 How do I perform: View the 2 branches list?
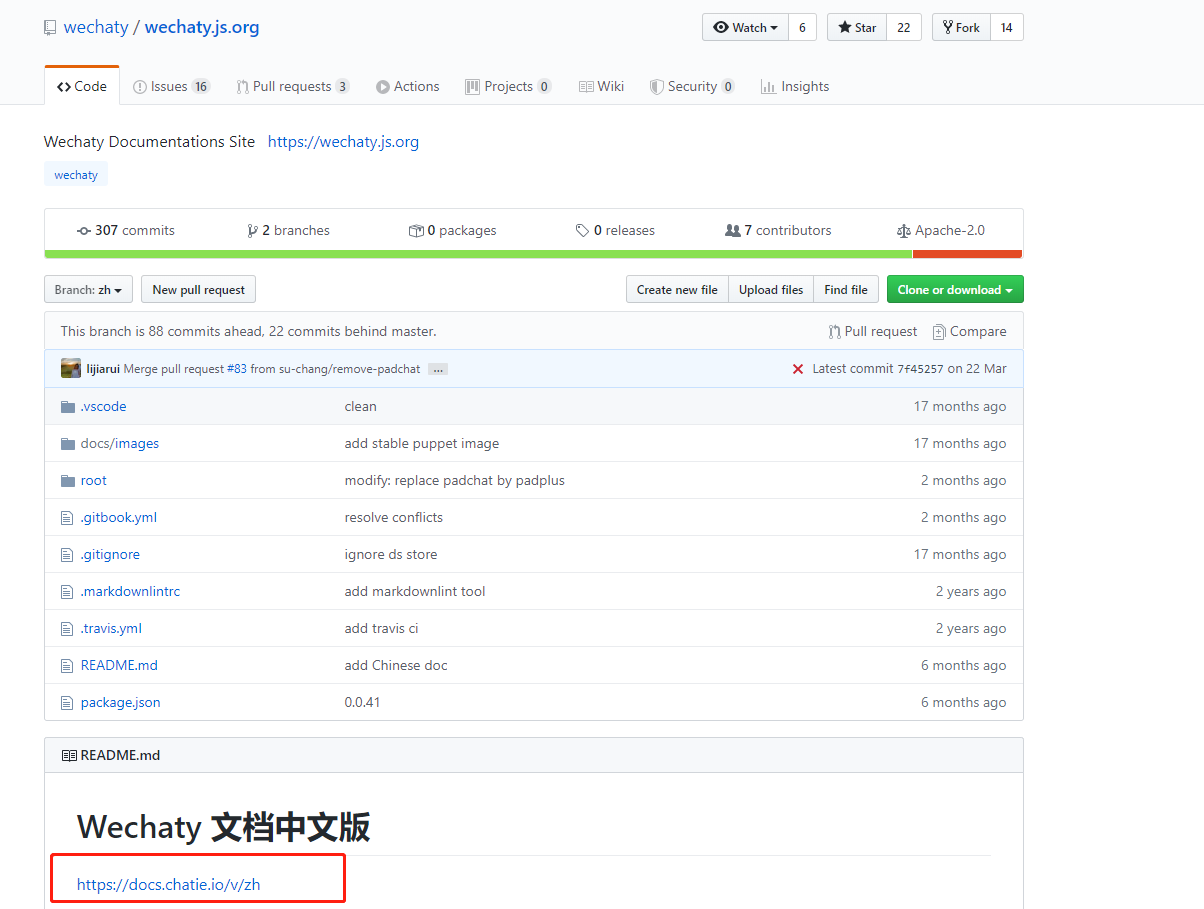(289, 230)
